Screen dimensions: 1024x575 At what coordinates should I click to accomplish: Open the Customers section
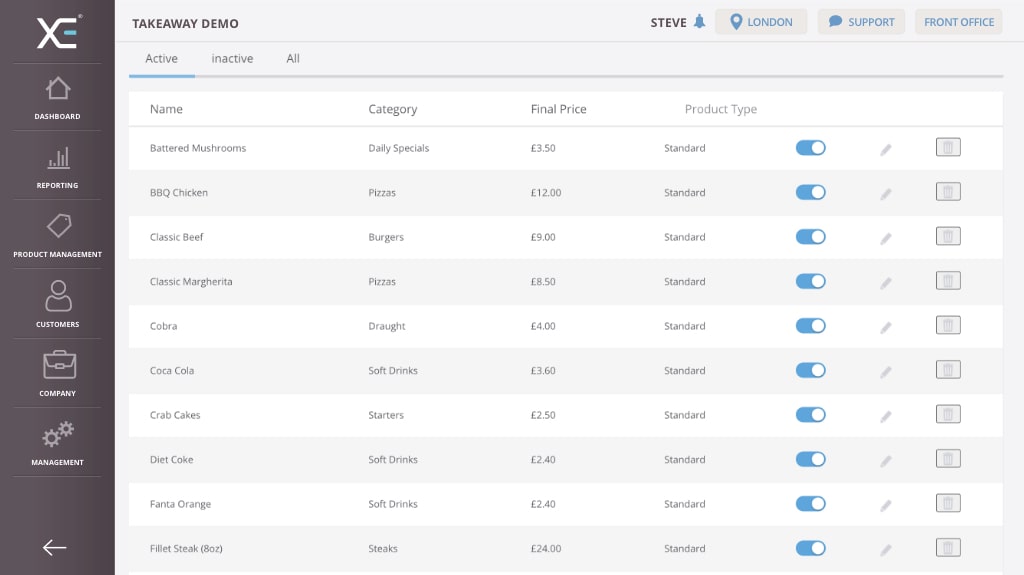tap(57, 305)
